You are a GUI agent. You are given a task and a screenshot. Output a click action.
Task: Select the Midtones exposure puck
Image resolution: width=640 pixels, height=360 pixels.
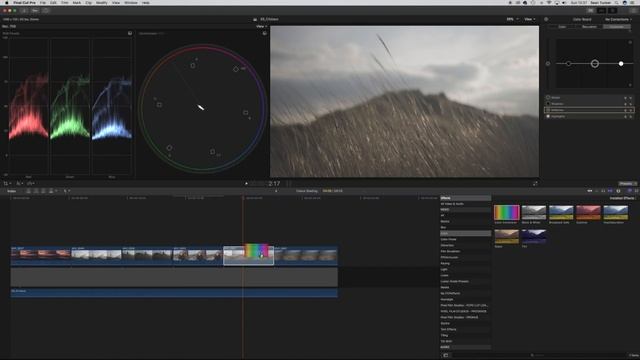[x=595, y=64]
